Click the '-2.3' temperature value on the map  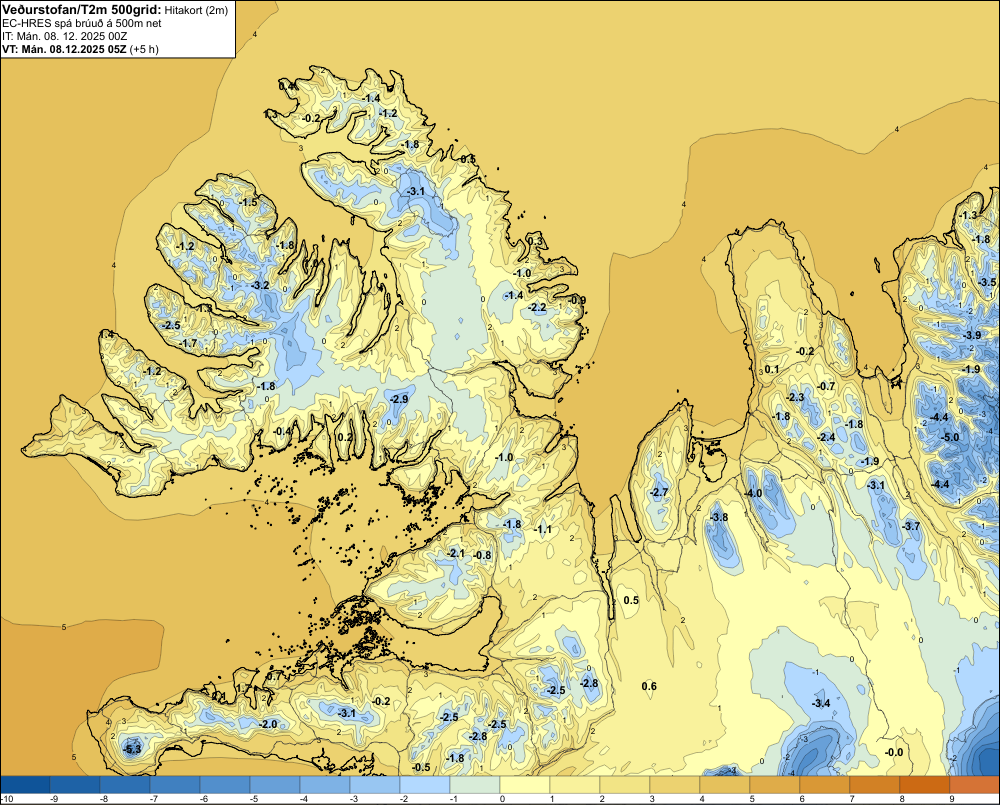795,397
